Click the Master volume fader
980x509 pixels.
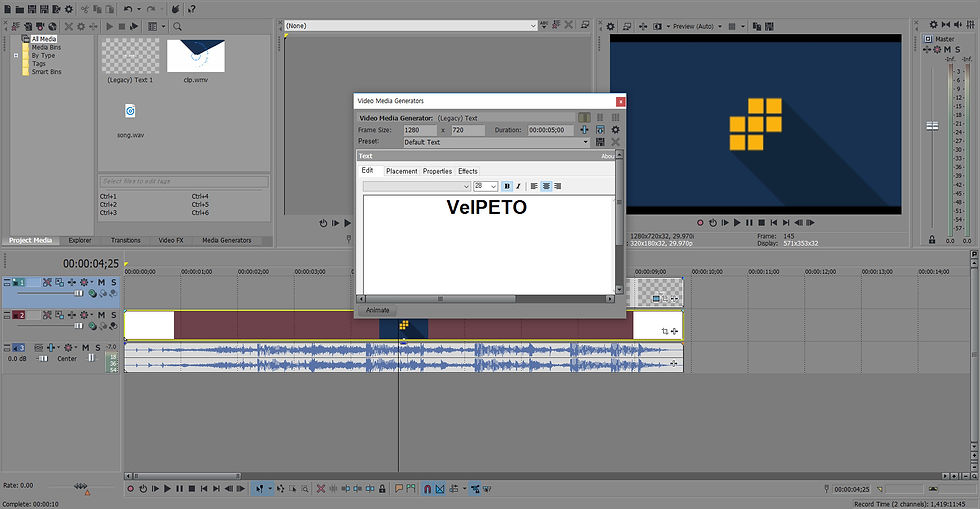tap(932, 126)
